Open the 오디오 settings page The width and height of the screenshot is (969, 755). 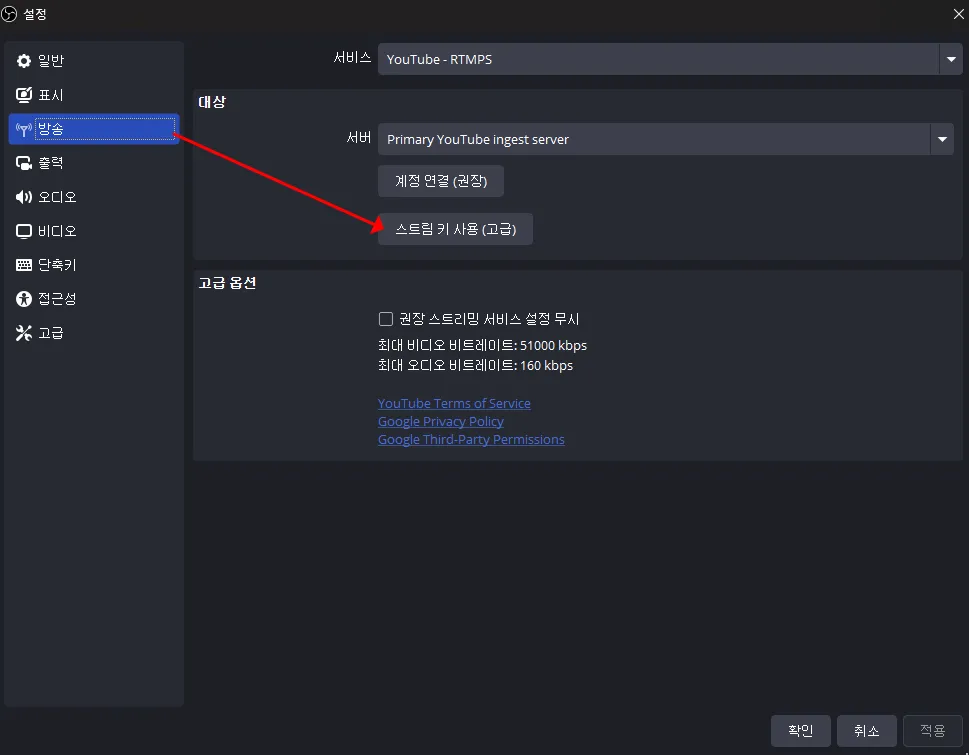(x=94, y=197)
